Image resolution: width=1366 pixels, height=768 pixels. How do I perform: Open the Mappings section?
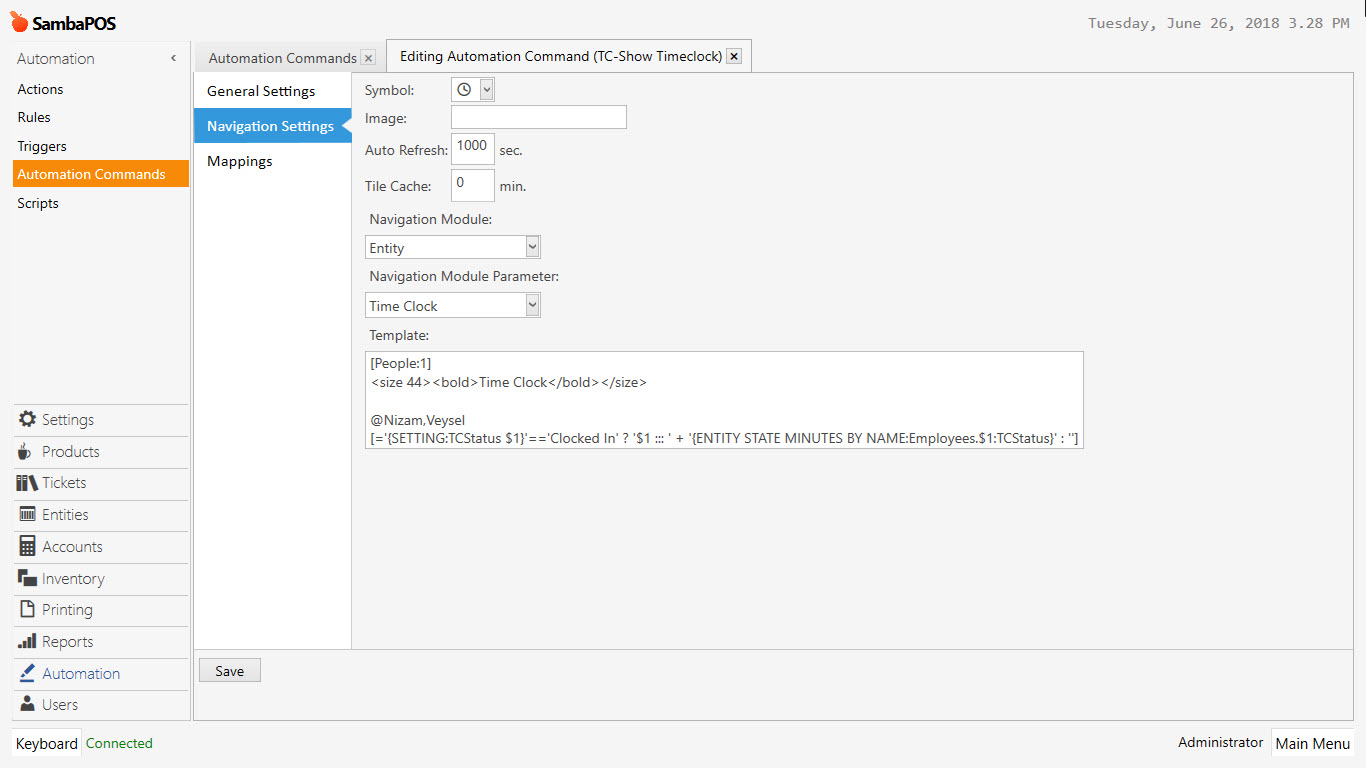pos(239,161)
